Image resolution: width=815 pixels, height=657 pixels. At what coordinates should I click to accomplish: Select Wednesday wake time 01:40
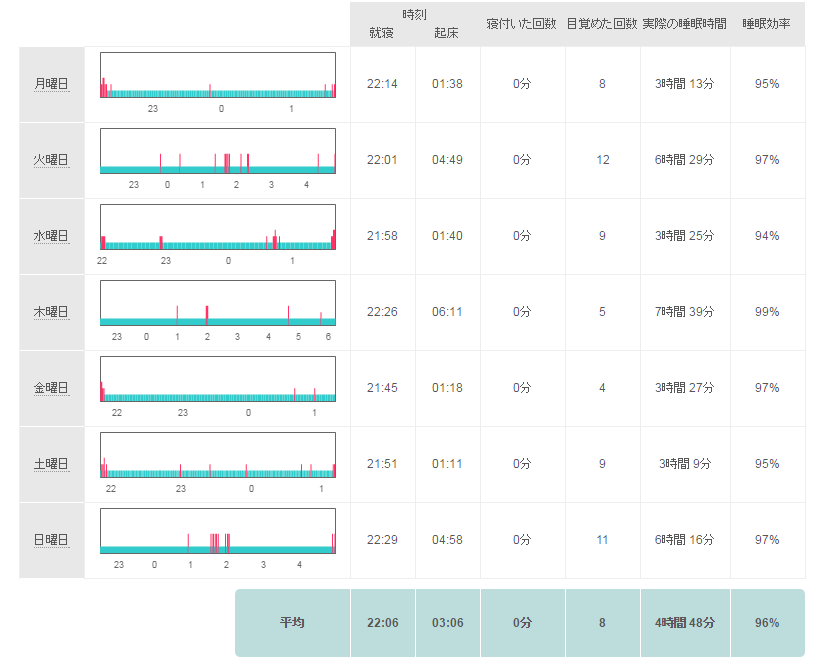447,236
